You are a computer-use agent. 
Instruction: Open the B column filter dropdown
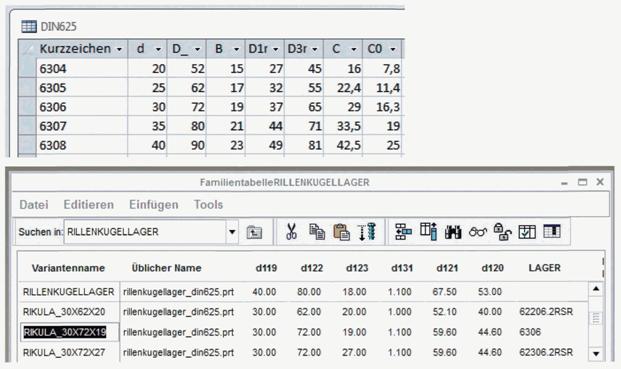click(236, 49)
